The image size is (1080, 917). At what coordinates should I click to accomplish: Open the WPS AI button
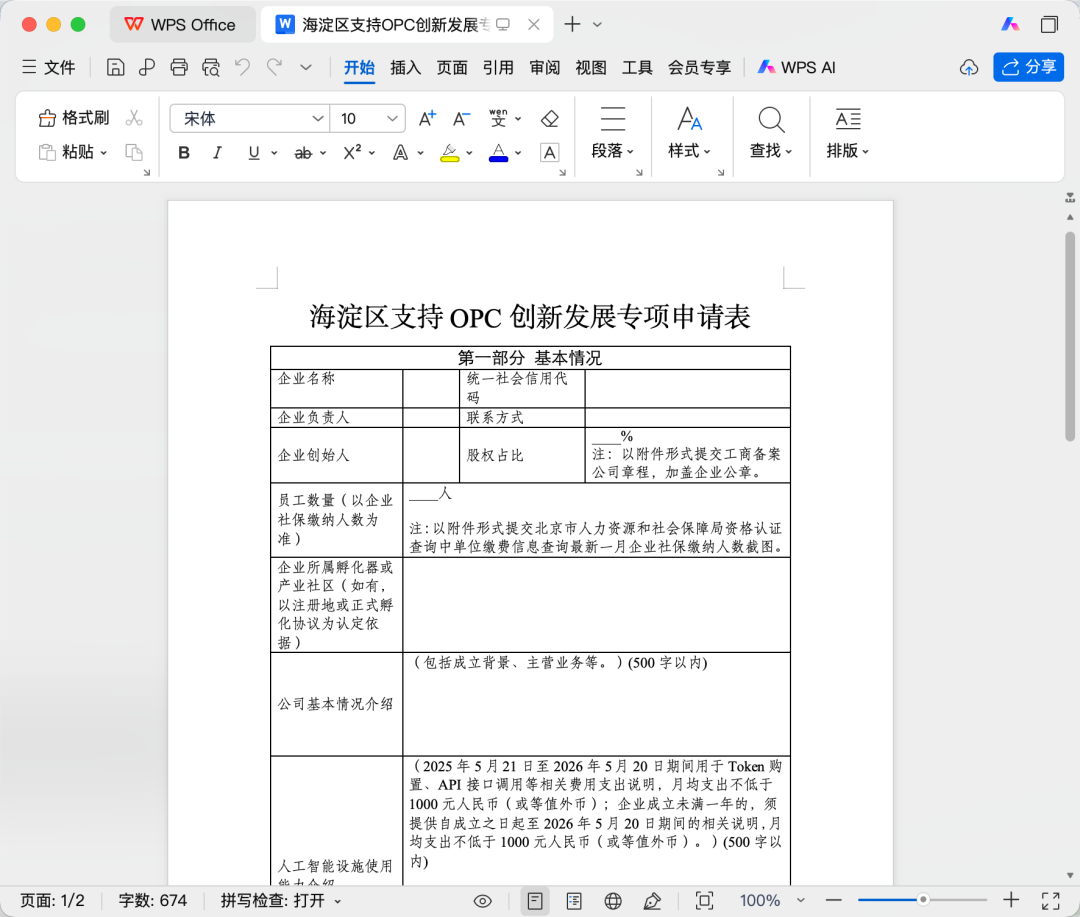pyautogui.click(x=796, y=68)
